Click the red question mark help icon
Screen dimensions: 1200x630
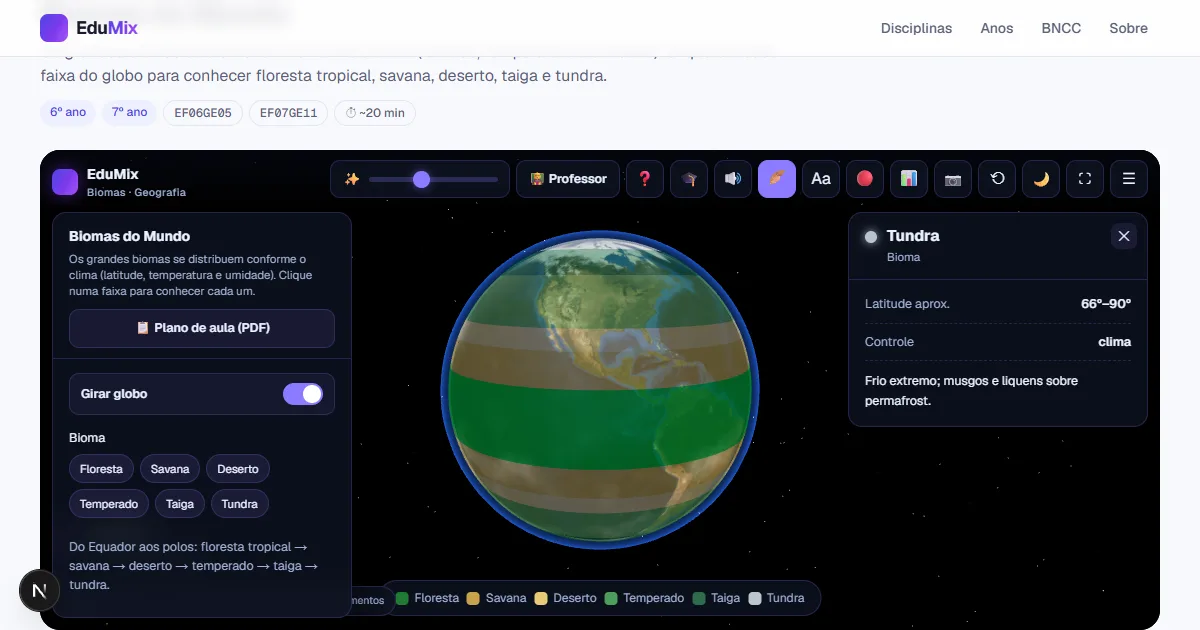645,179
